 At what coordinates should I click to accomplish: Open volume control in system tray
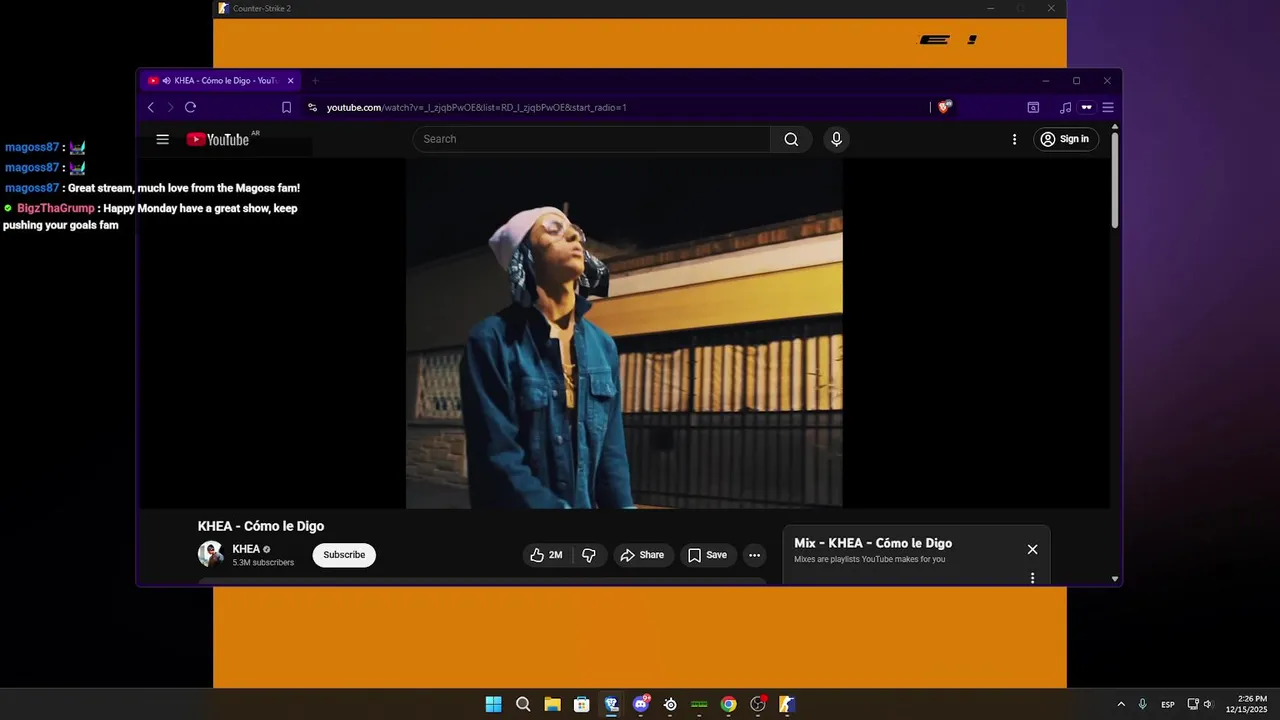[x=1208, y=704]
